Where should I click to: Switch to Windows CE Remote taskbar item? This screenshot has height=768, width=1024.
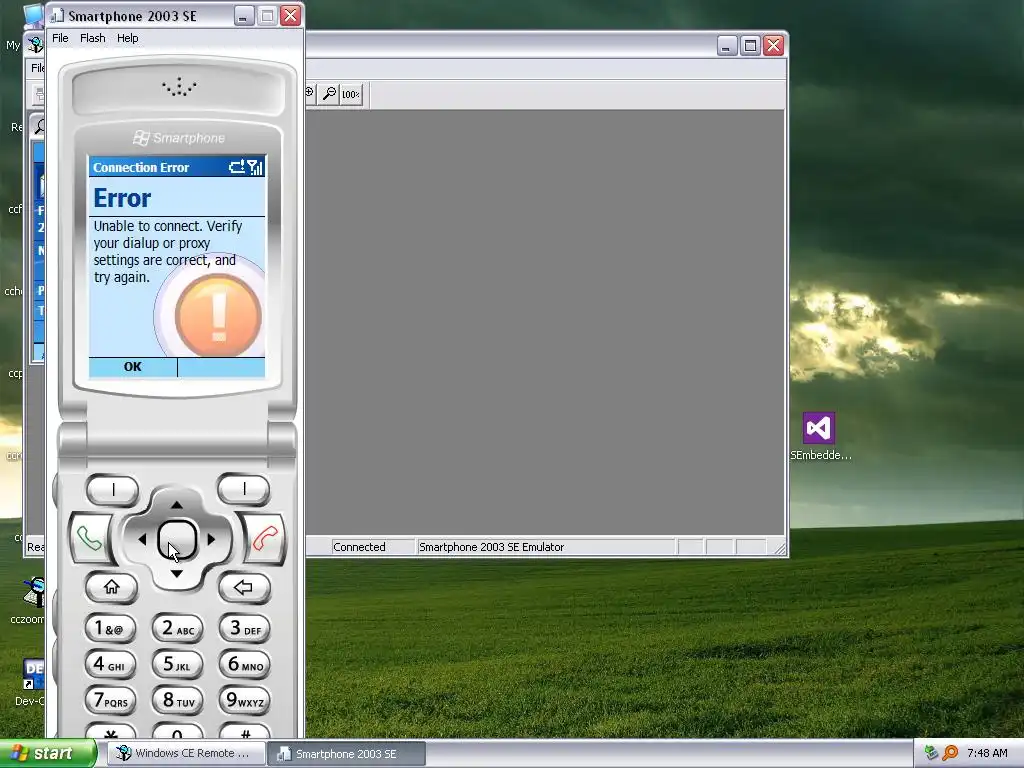click(x=186, y=754)
